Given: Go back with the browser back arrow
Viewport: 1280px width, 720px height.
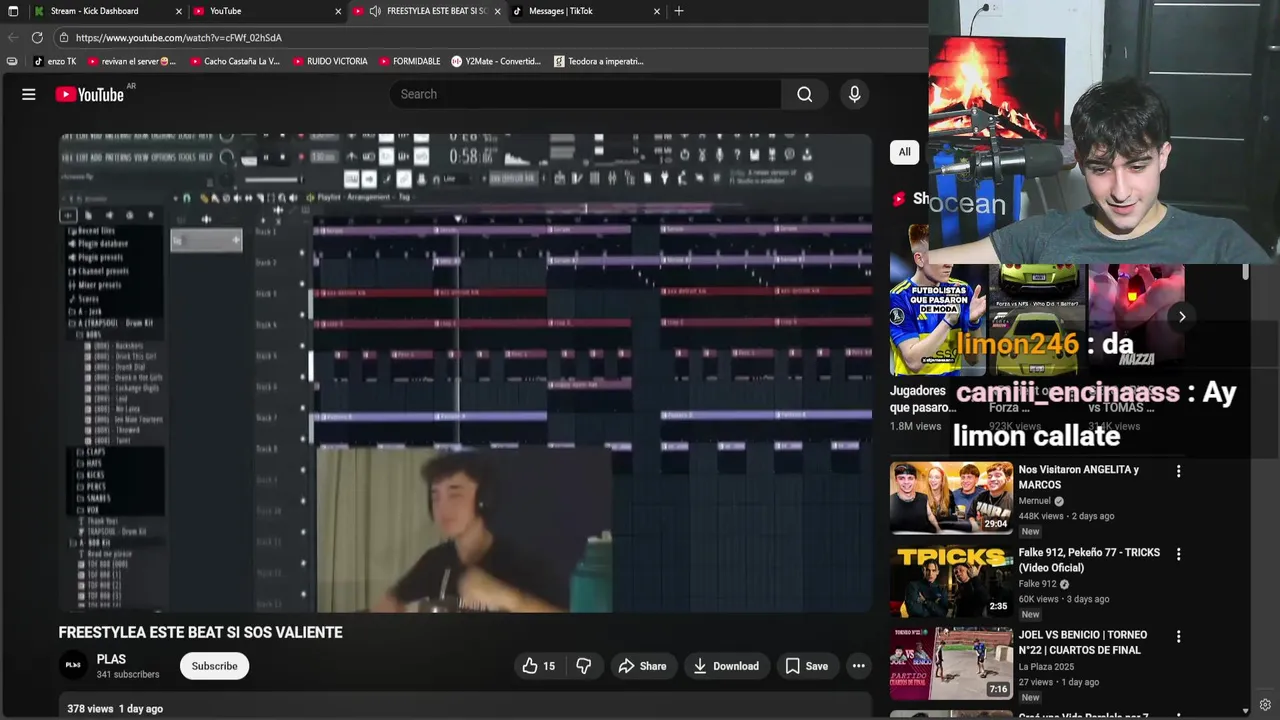Looking at the screenshot, I should pos(13,37).
